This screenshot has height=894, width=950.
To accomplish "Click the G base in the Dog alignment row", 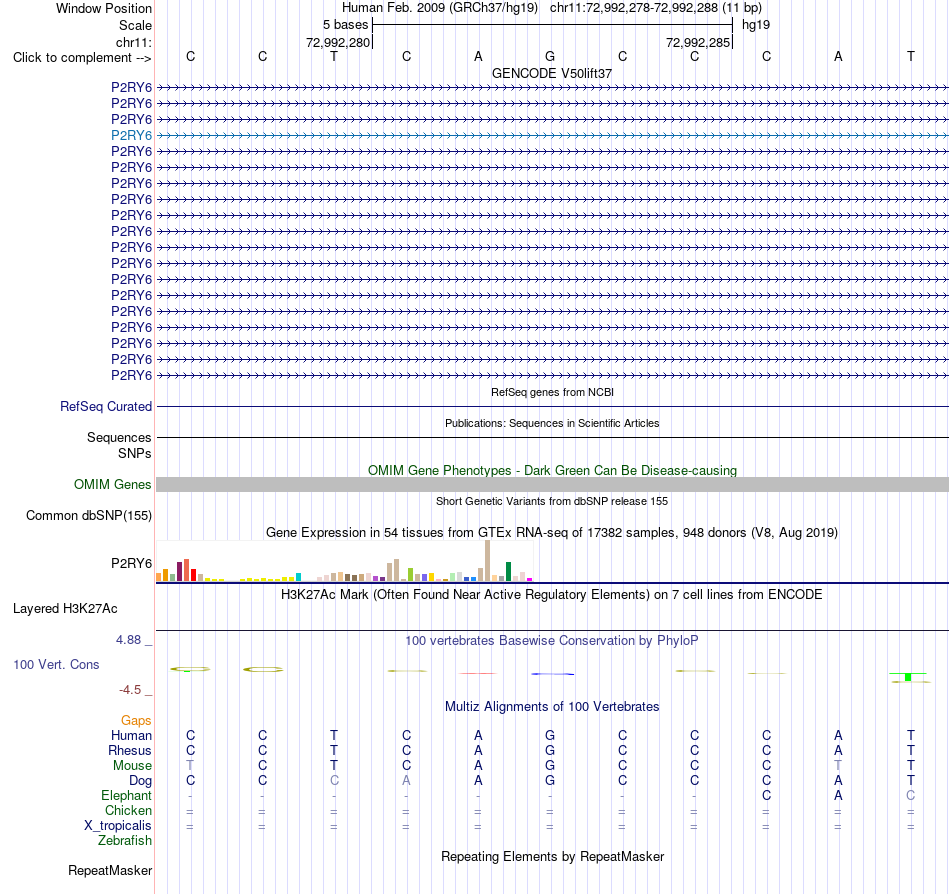I will click(550, 781).
